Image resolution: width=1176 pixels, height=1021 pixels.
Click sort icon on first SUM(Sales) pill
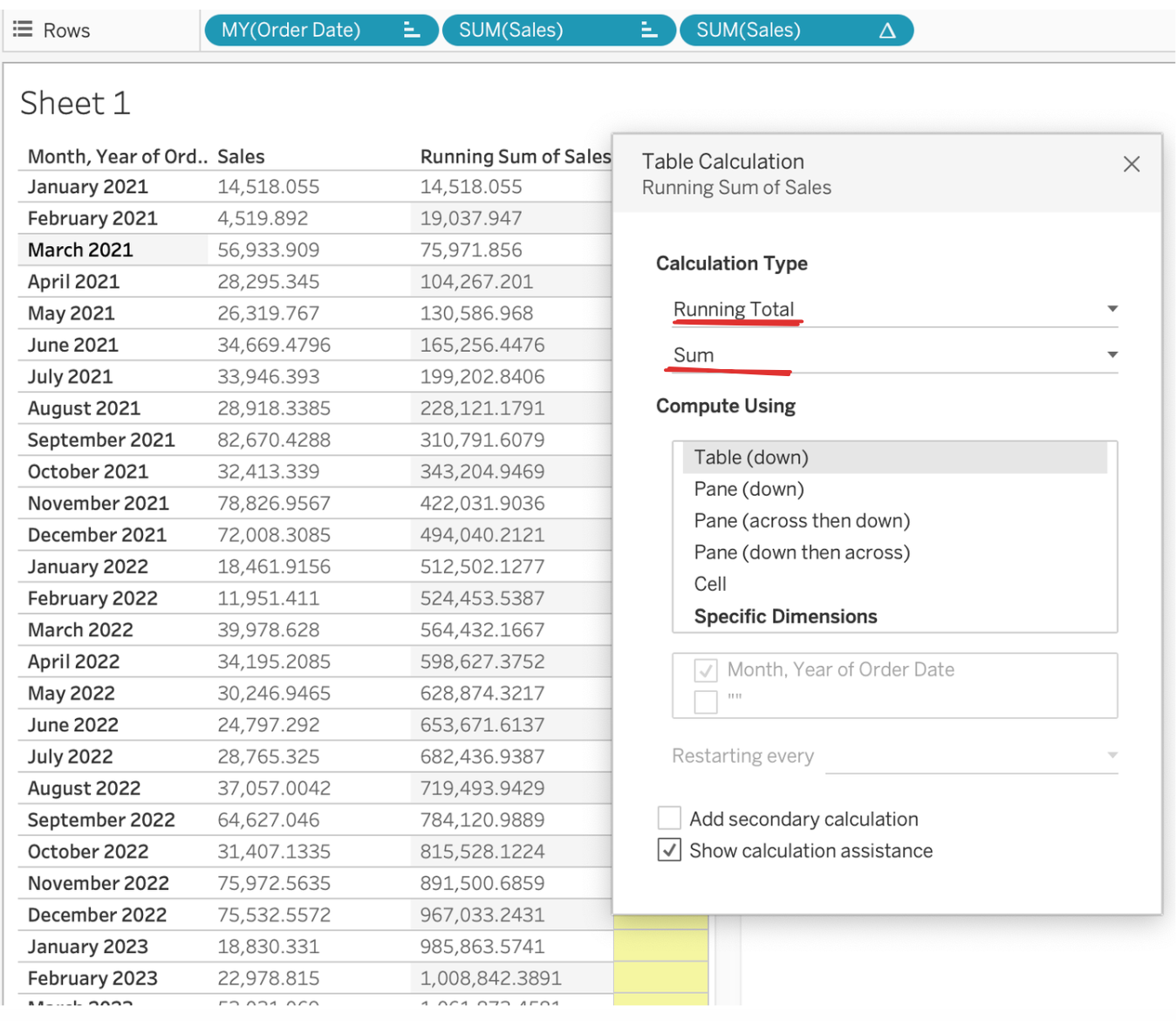tap(649, 31)
